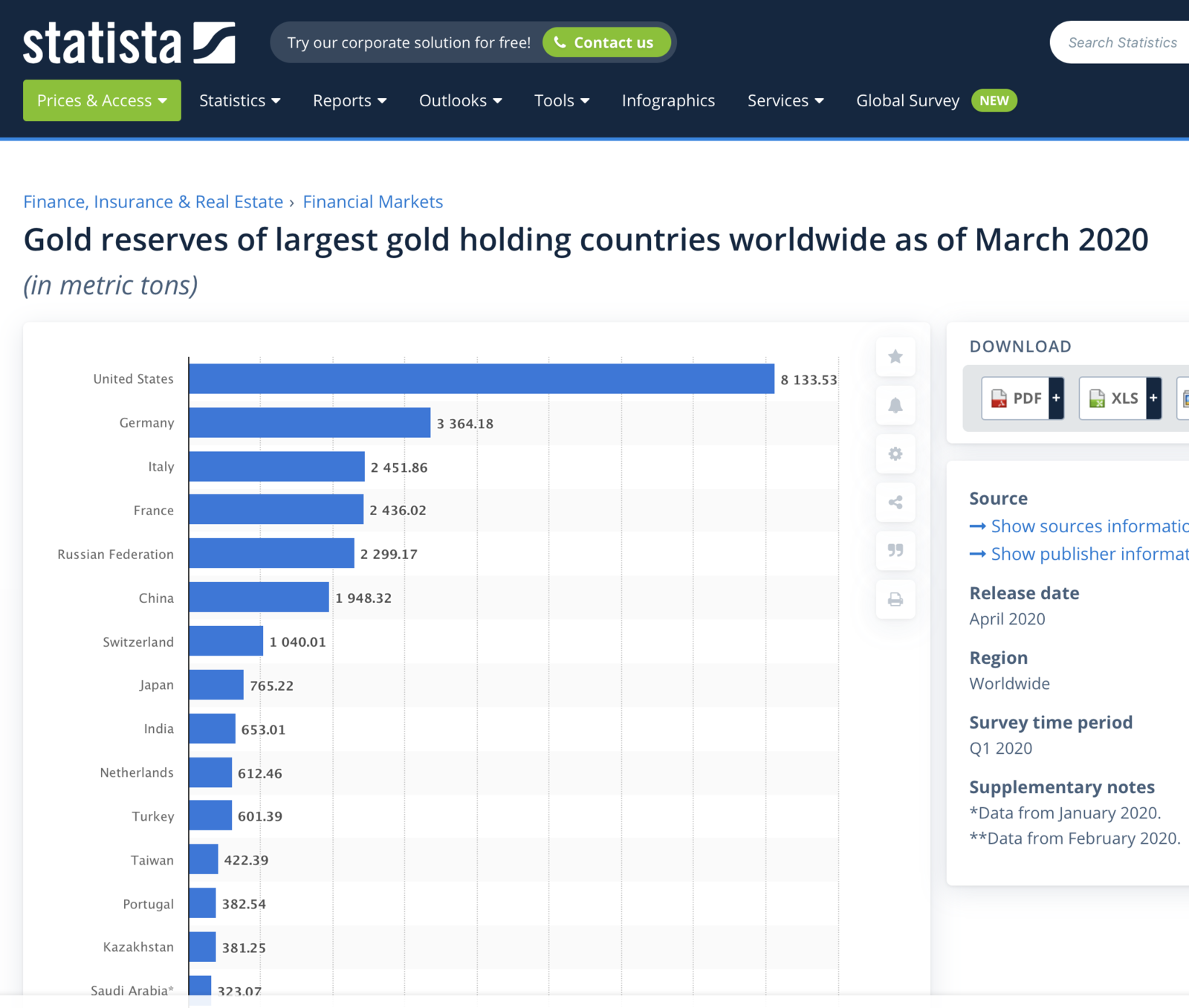Click the Netherlands bar in chart
1189x1008 pixels.
(x=211, y=772)
